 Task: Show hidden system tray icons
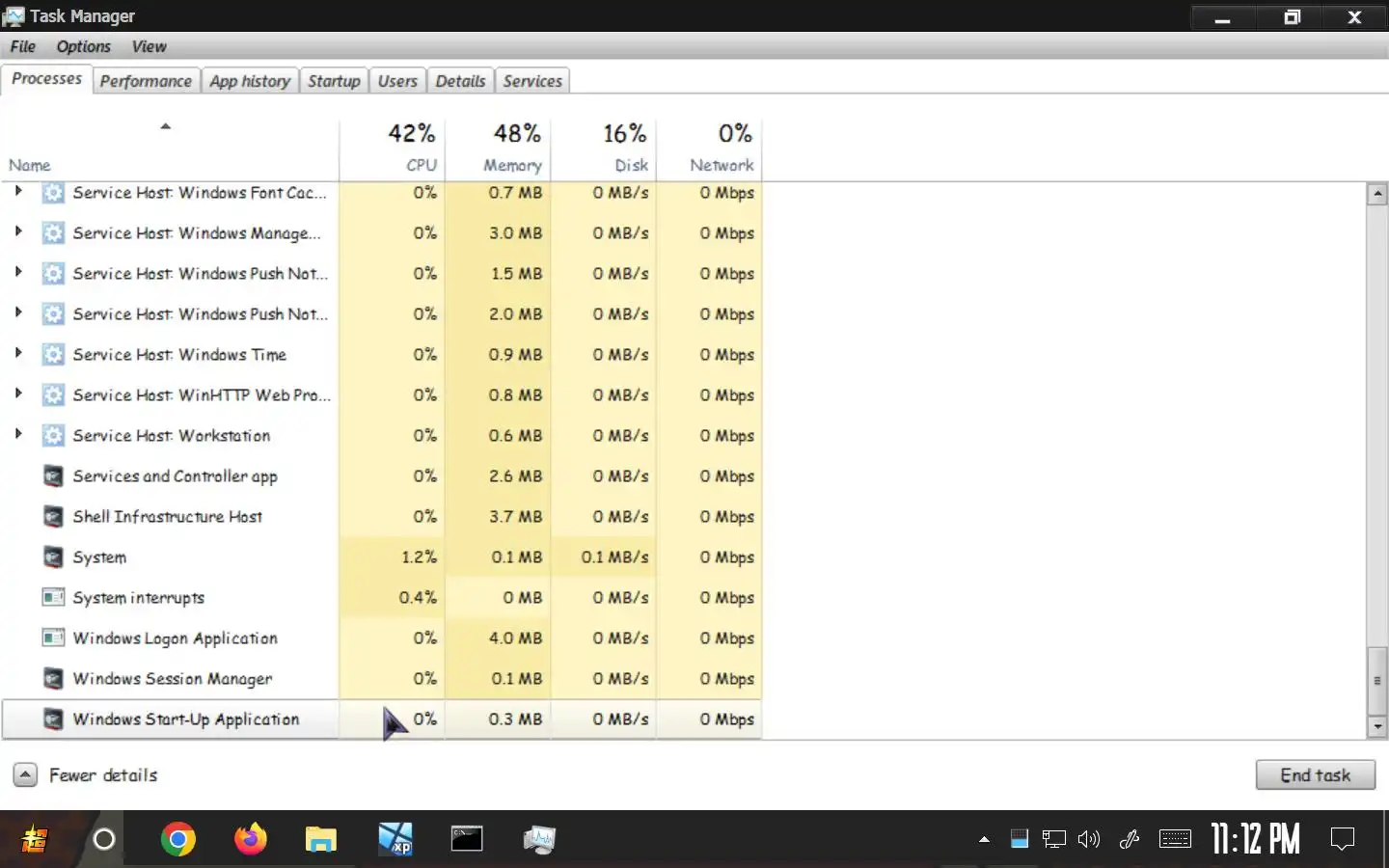pos(984,839)
